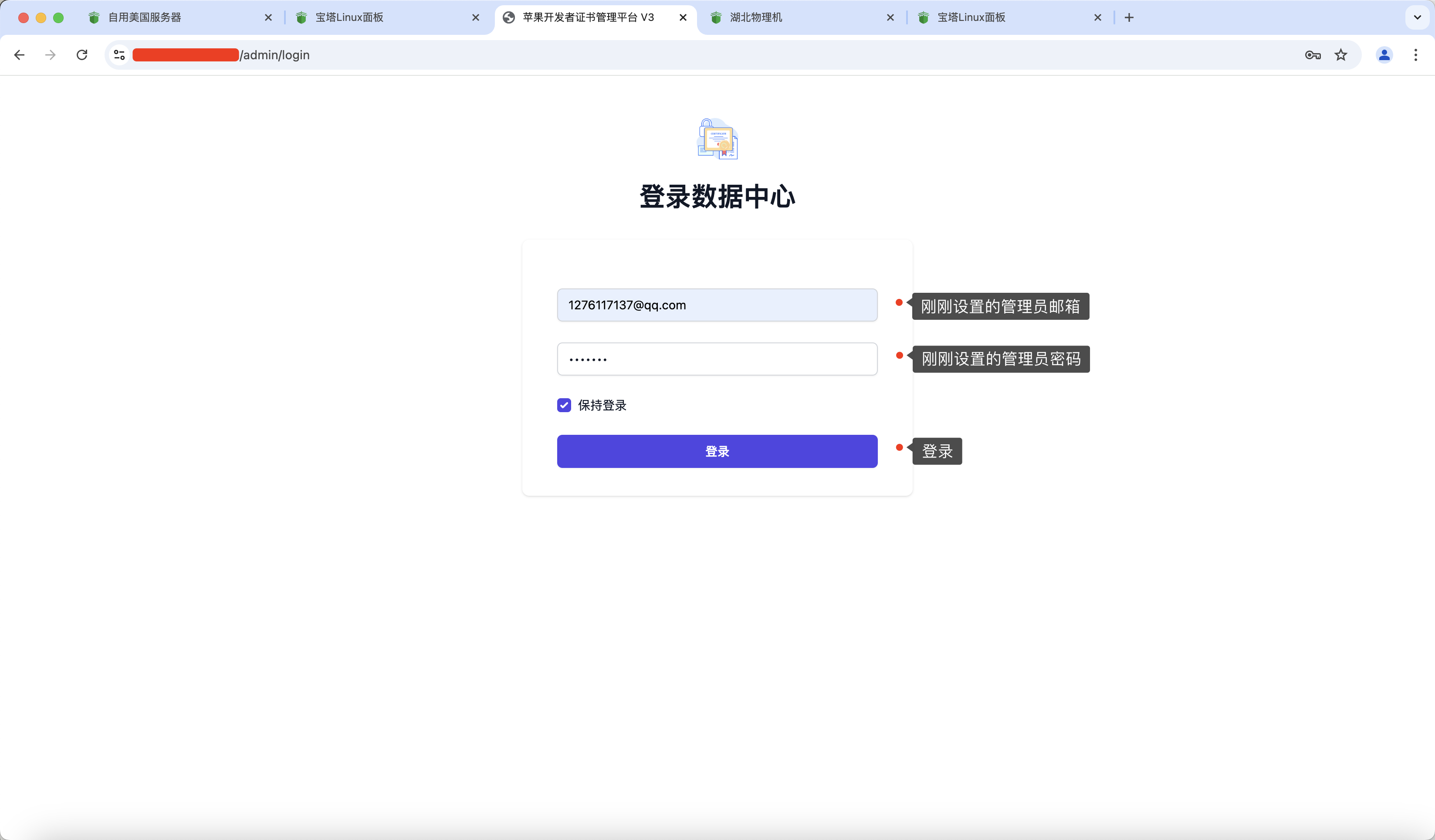Open the Chrome profile avatar

(x=1384, y=54)
